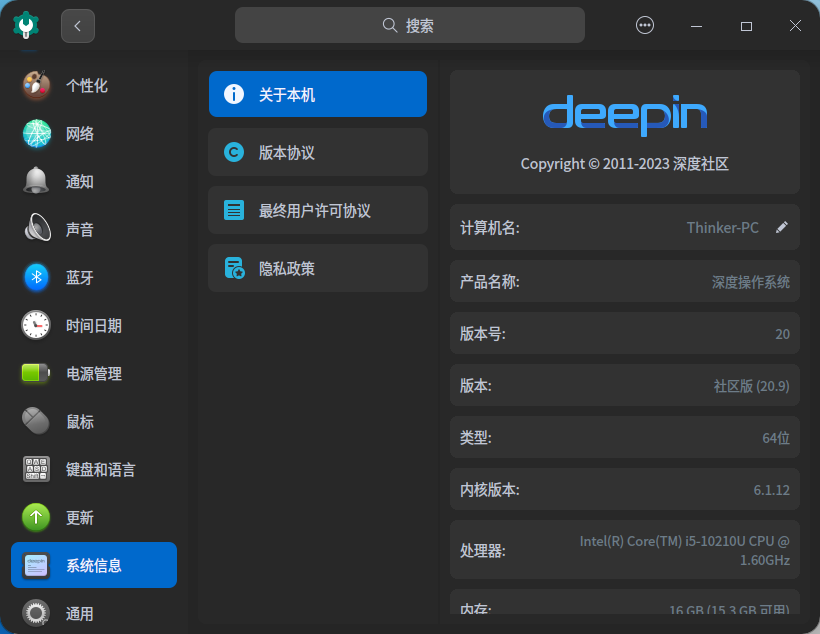Open the General settings gear icon
This screenshot has height=634, width=820.
click(36, 613)
